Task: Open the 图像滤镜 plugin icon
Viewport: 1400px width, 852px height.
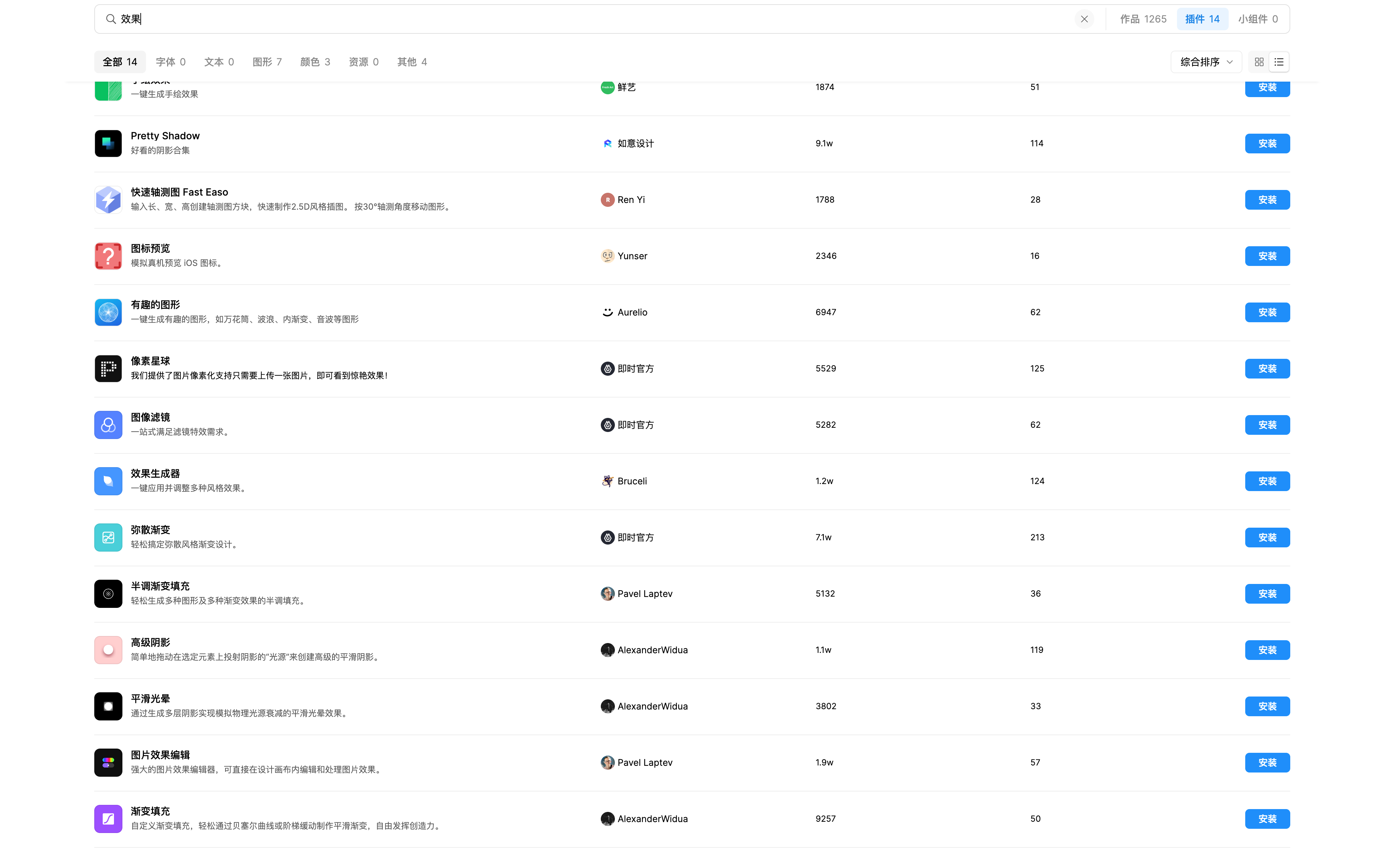Action: pos(108,425)
